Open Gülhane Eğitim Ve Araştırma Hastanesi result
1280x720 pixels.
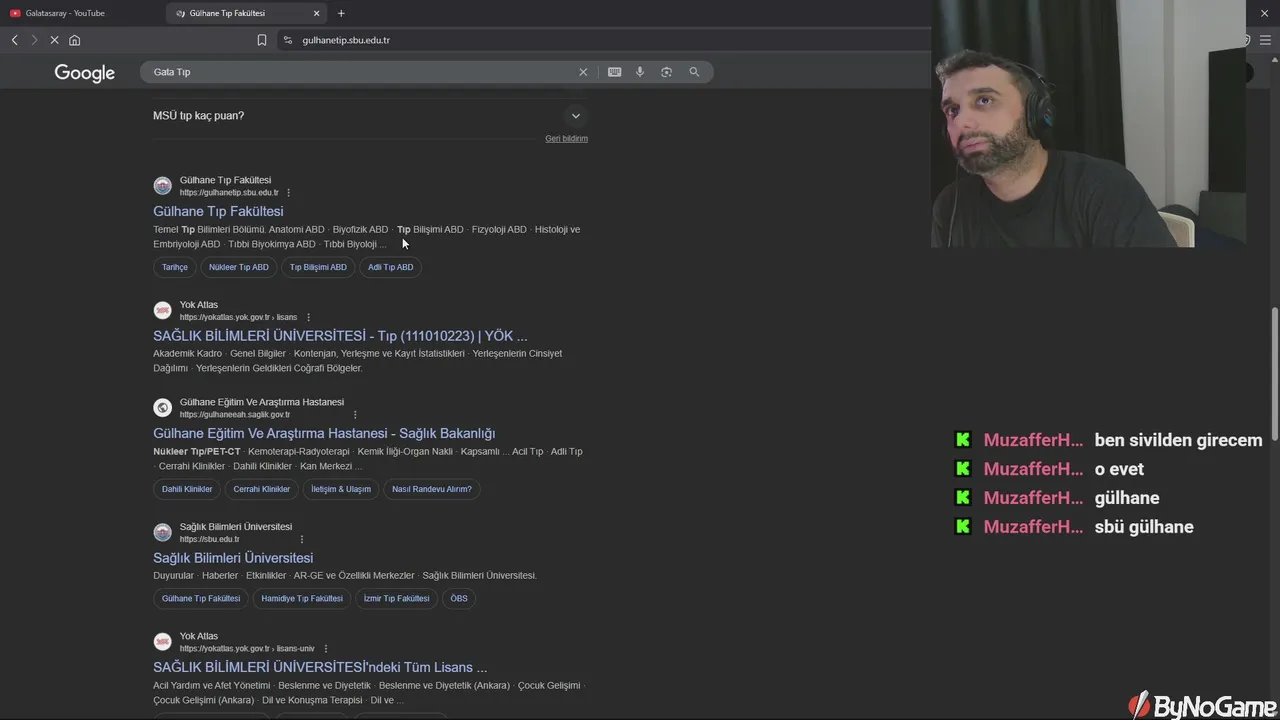coord(324,433)
